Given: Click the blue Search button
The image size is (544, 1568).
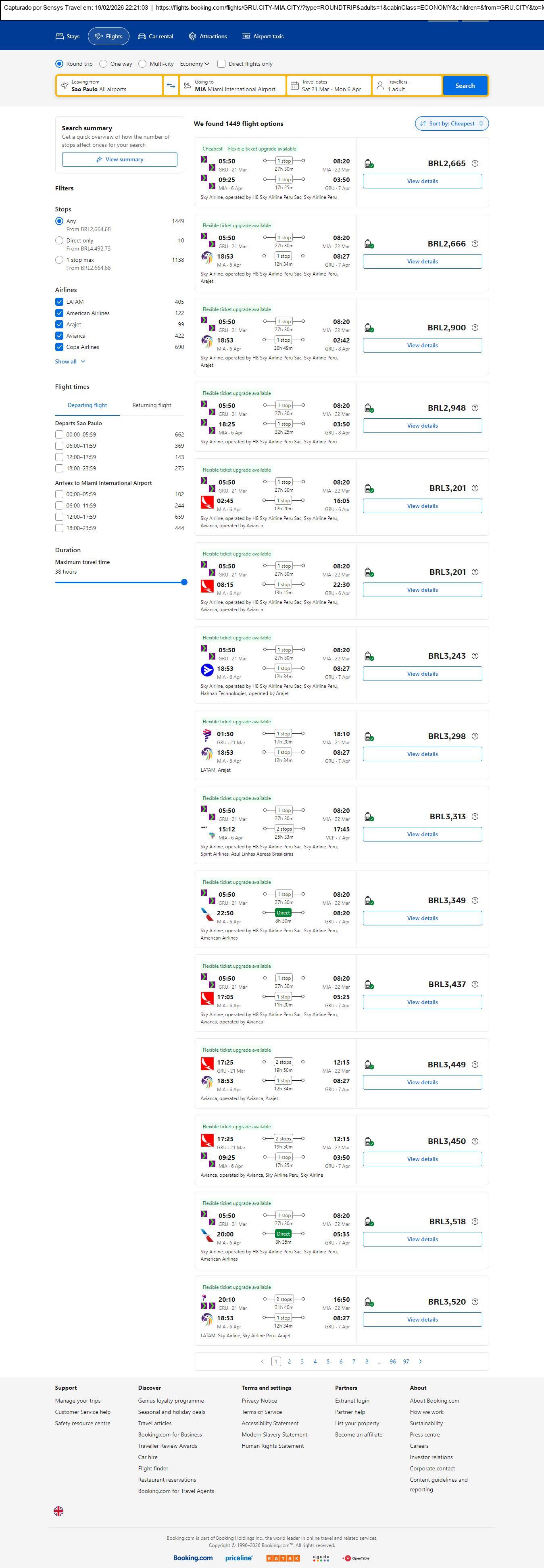Looking at the screenshot, I should pyautogui.click(x=465, y=86).
